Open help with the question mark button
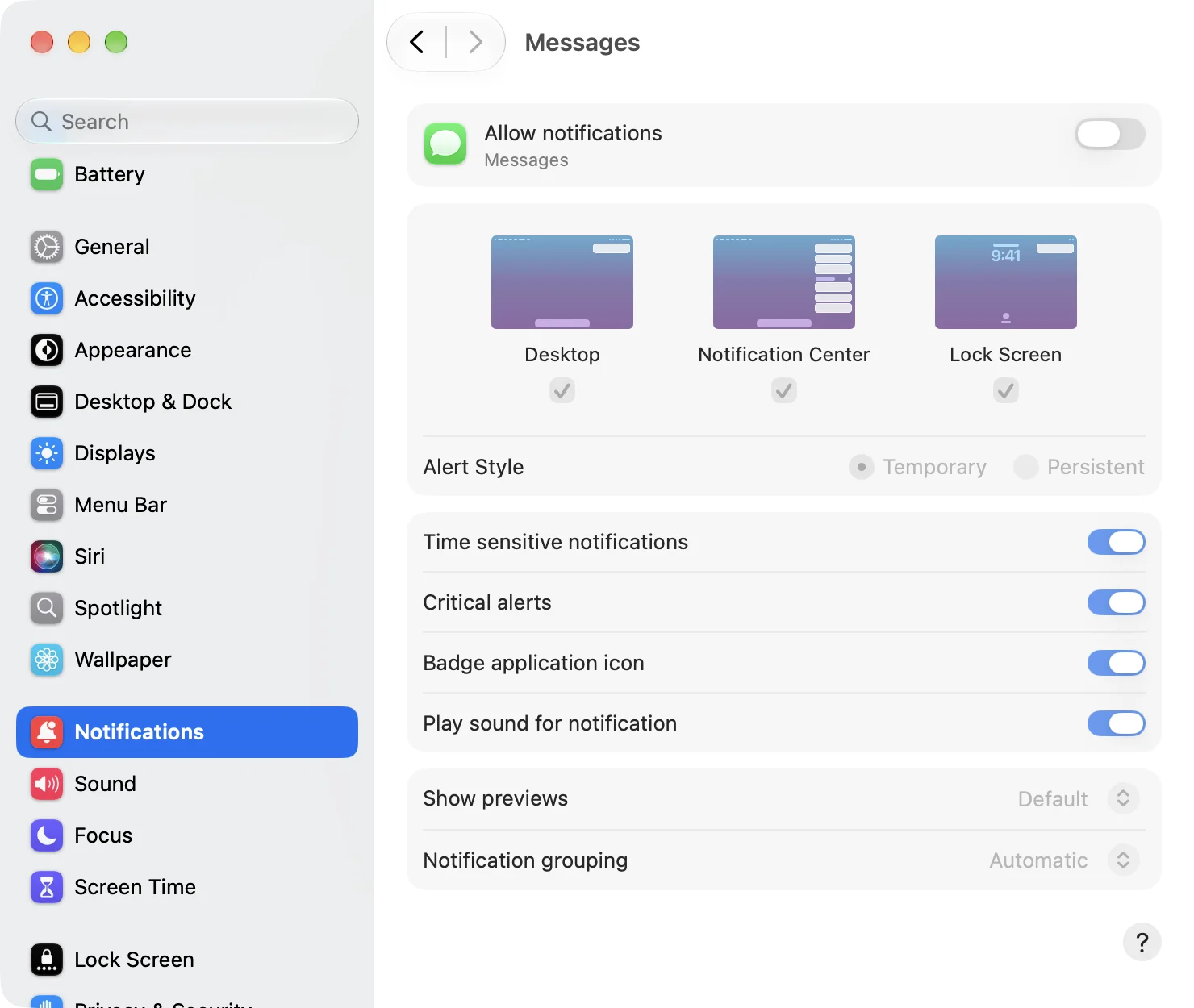The height and width of the screenshot is (1008, 1194). (x=1142, y=942)
